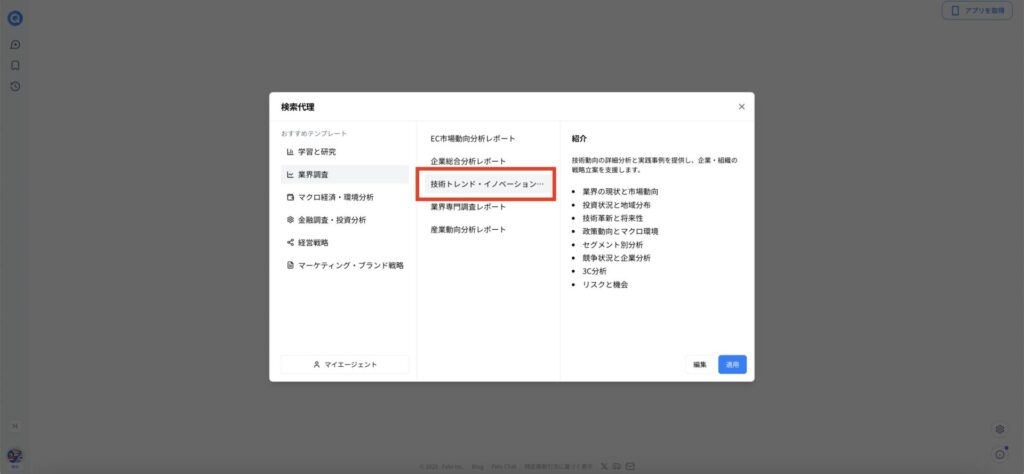The image size is (1024, 474).
Task: Click the アプリを取得 button
Action: coord(977,10)
